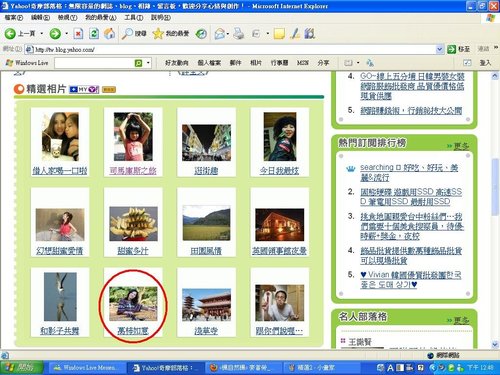Open the 開始 Start button
Screen dimensions: 500x375
[21, 368]
